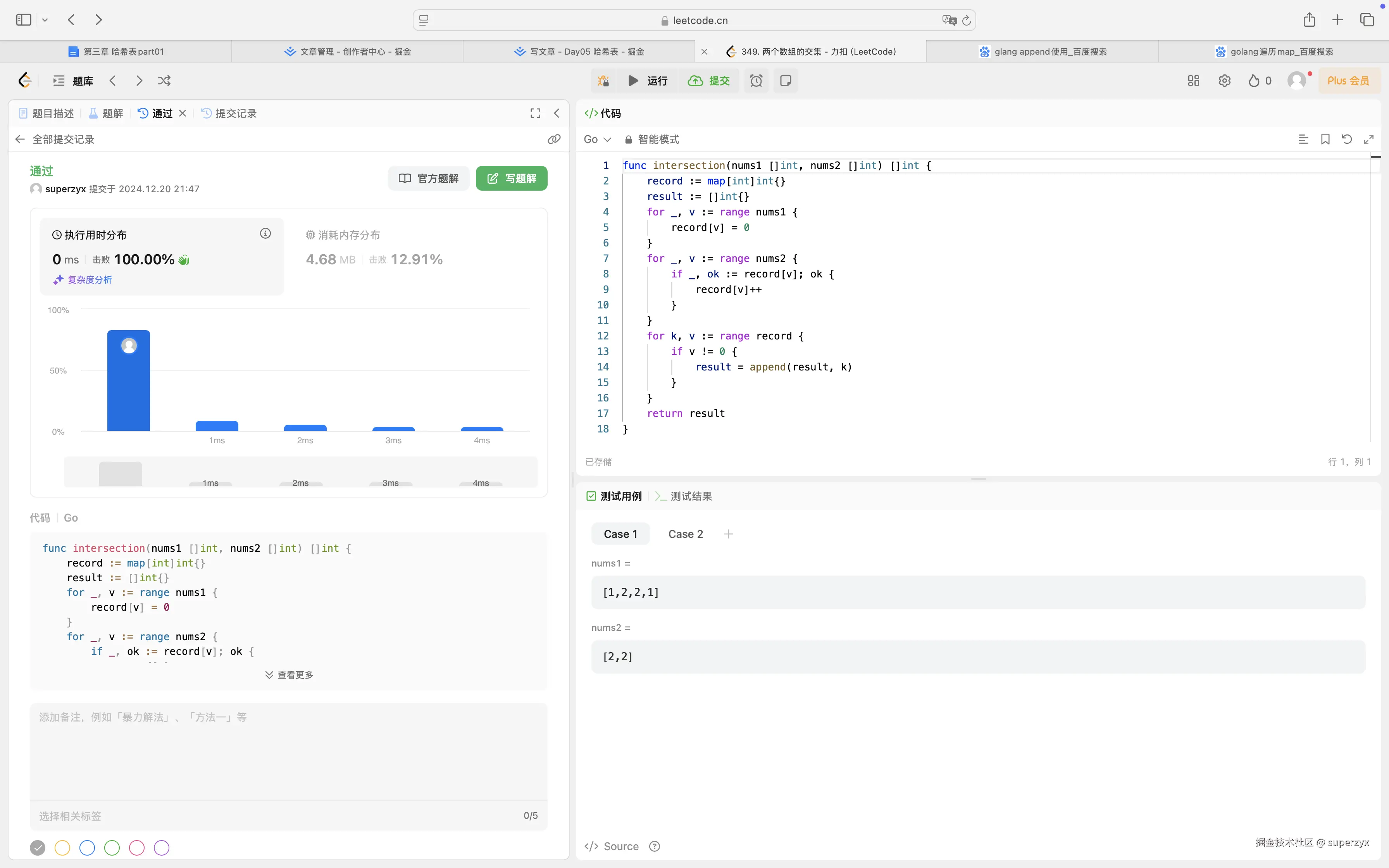This screenshot has width=1389, height=868.
Task: Bookmark the code icon
Action: 1325,139
